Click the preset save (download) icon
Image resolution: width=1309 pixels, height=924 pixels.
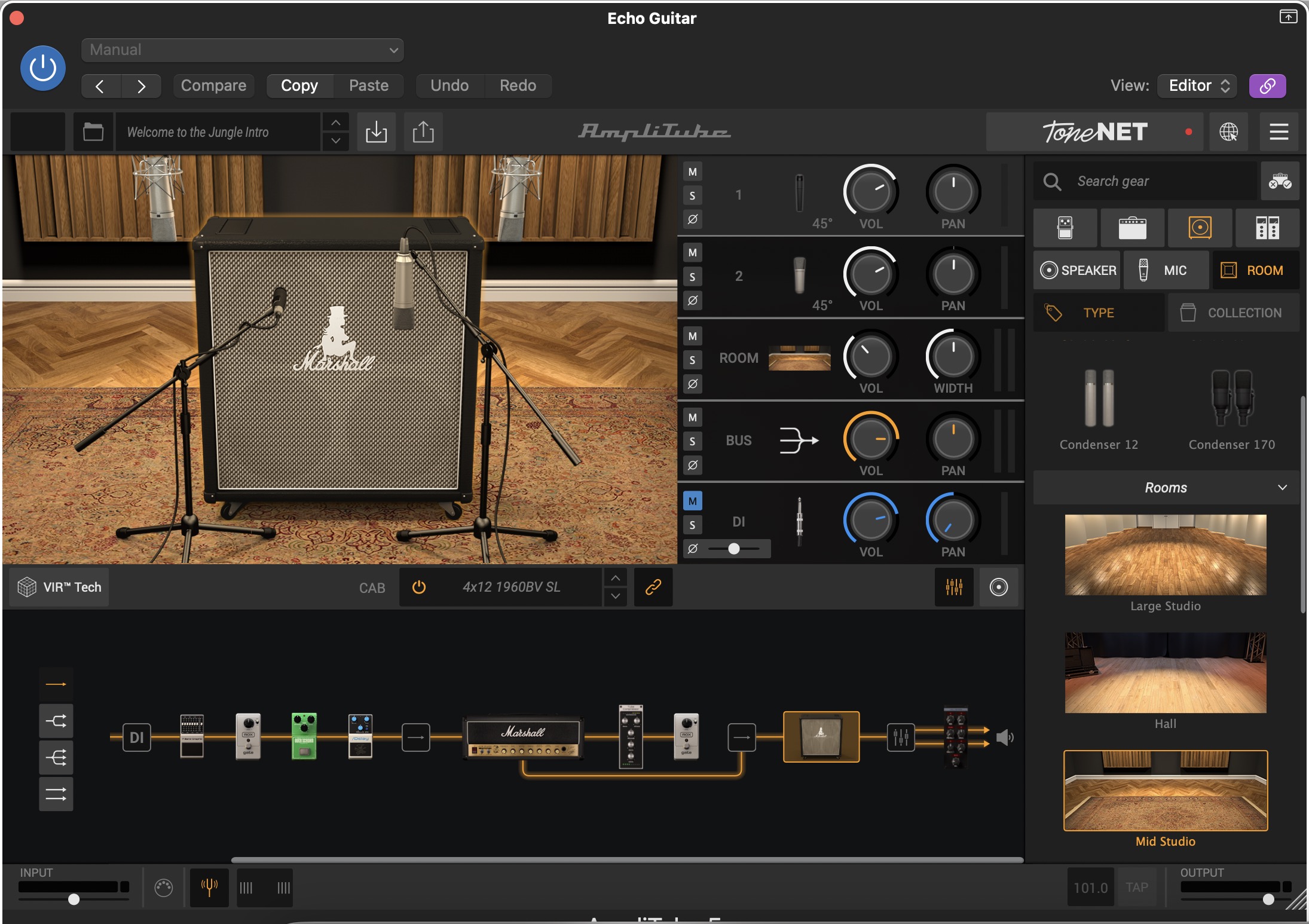376,131
